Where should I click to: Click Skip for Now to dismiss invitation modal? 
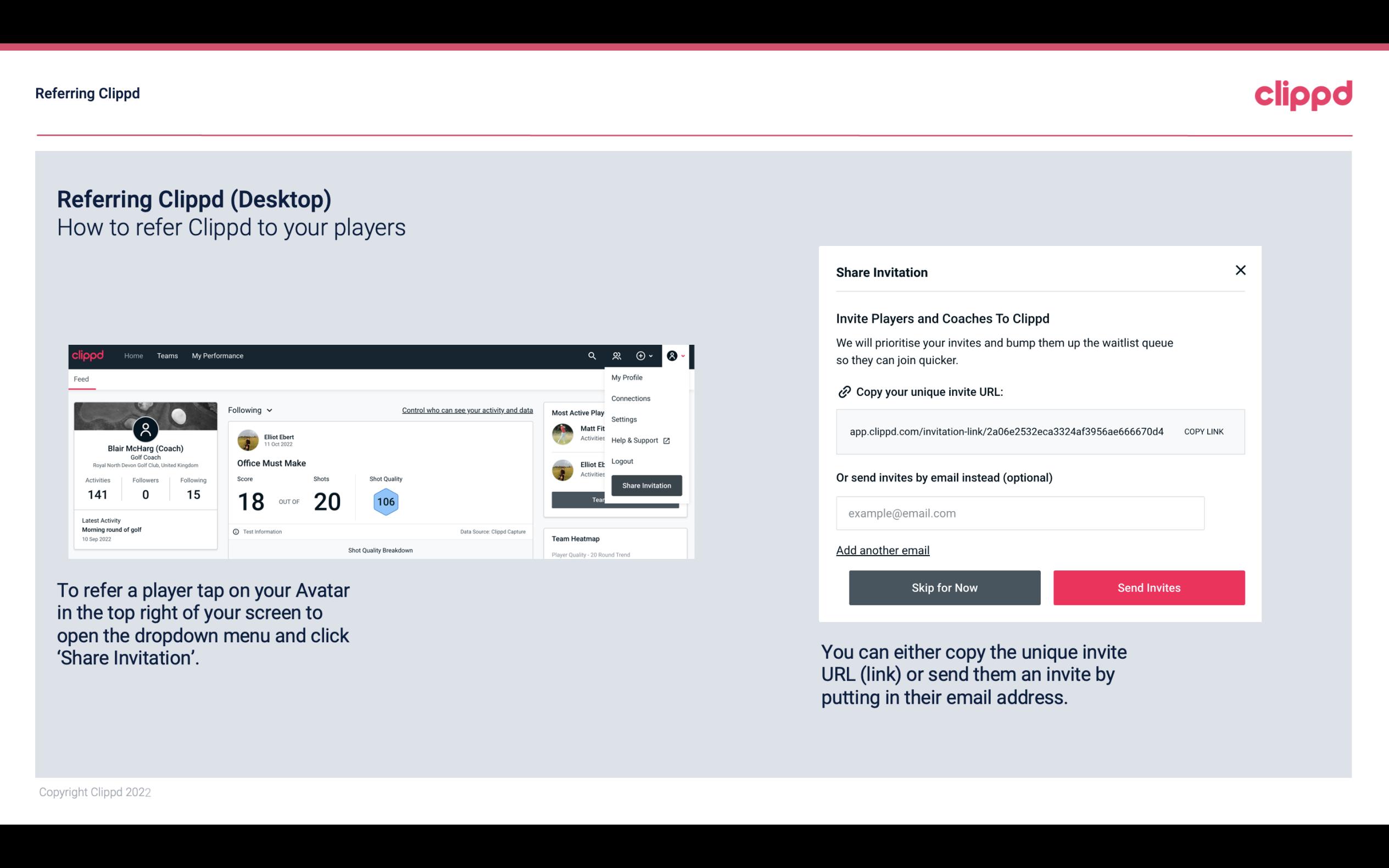pyautogui.click(x=944, y=588)
